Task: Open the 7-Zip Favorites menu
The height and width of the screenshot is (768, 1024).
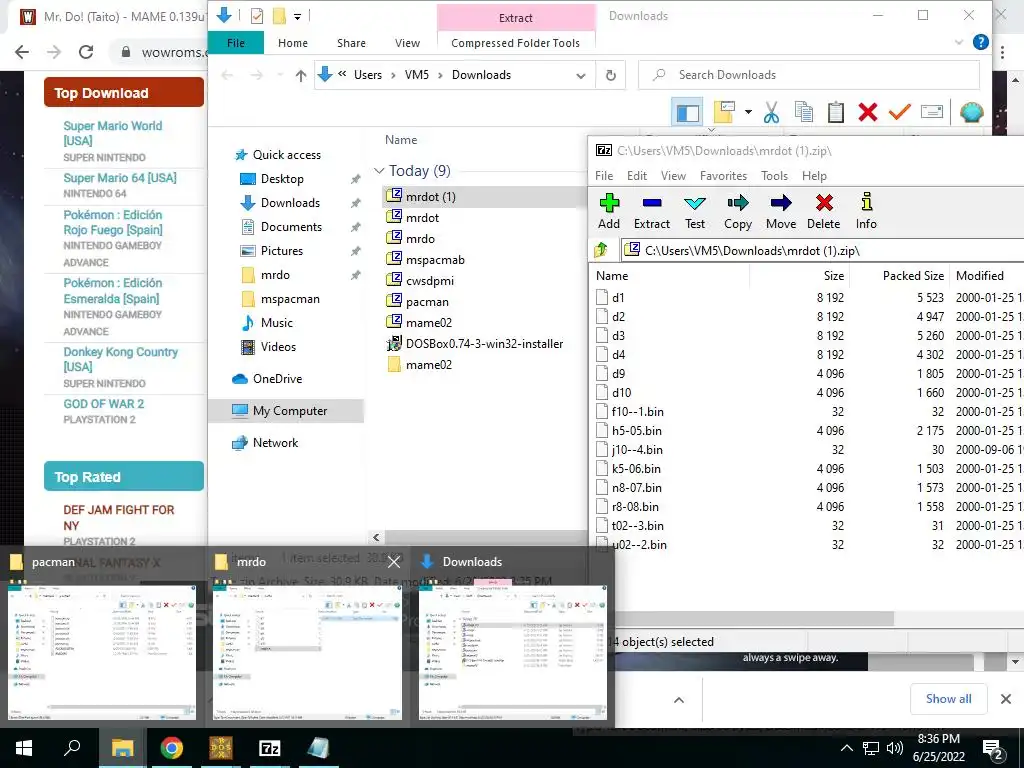Action: [x=723, y=176]
